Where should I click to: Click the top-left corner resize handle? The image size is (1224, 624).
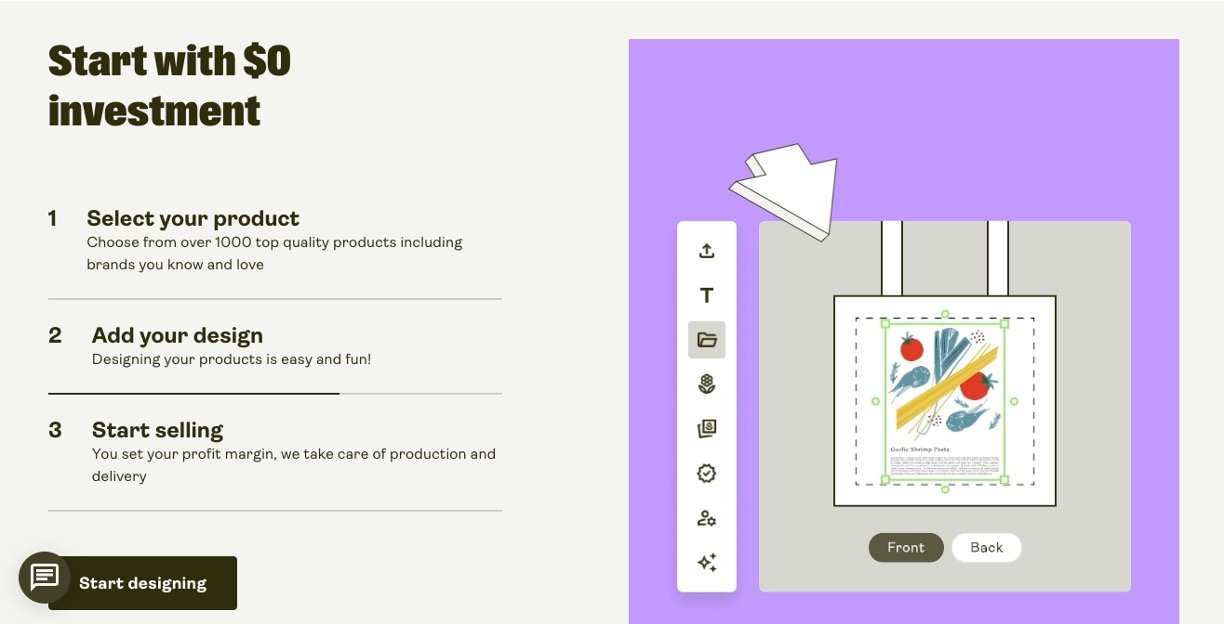[884, 323]
